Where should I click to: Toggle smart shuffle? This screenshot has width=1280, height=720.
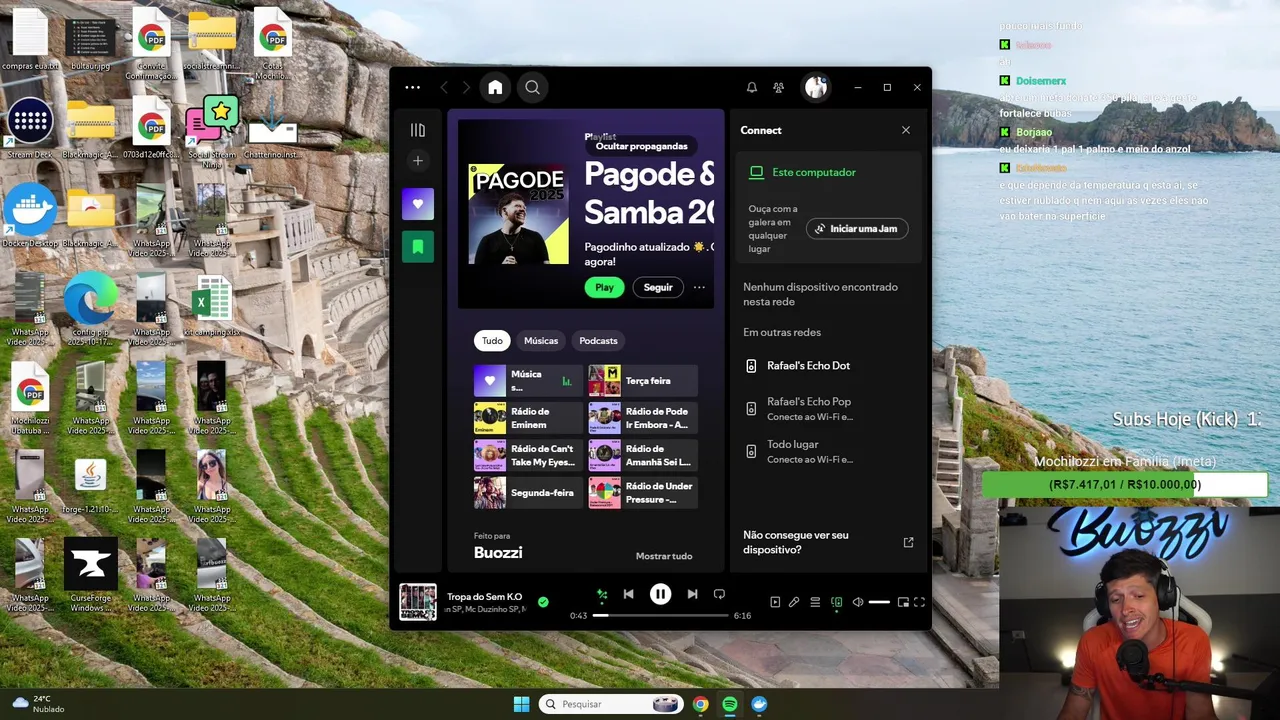point(602,594)
